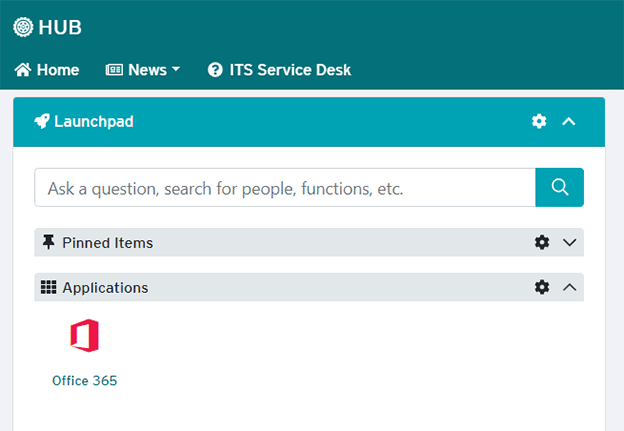Click the Applications grid icon
This screenshot has height=431, width=624.
point(48,287)
